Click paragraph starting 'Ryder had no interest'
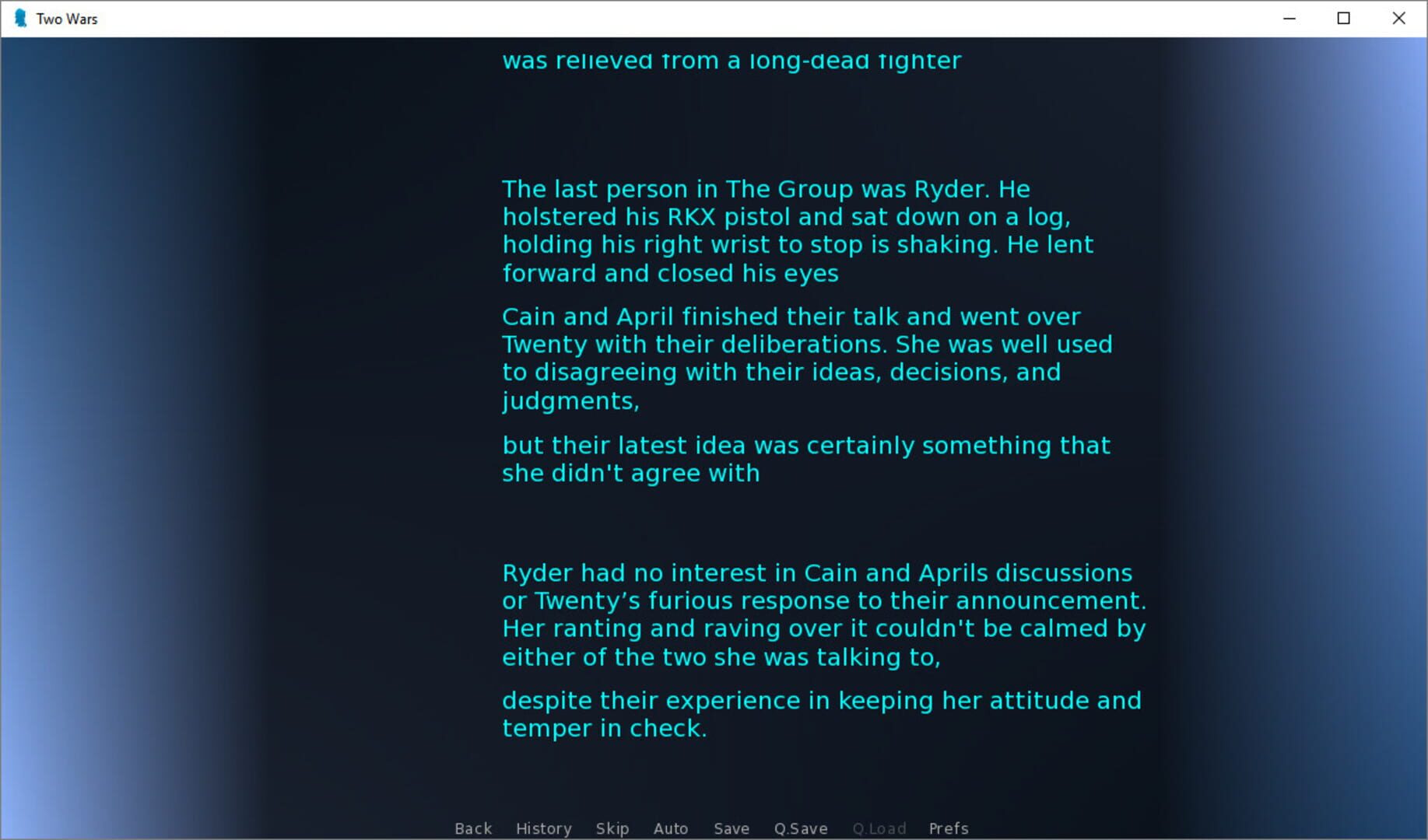This screenshot has height=840, width=1428. tap(823, 614)
